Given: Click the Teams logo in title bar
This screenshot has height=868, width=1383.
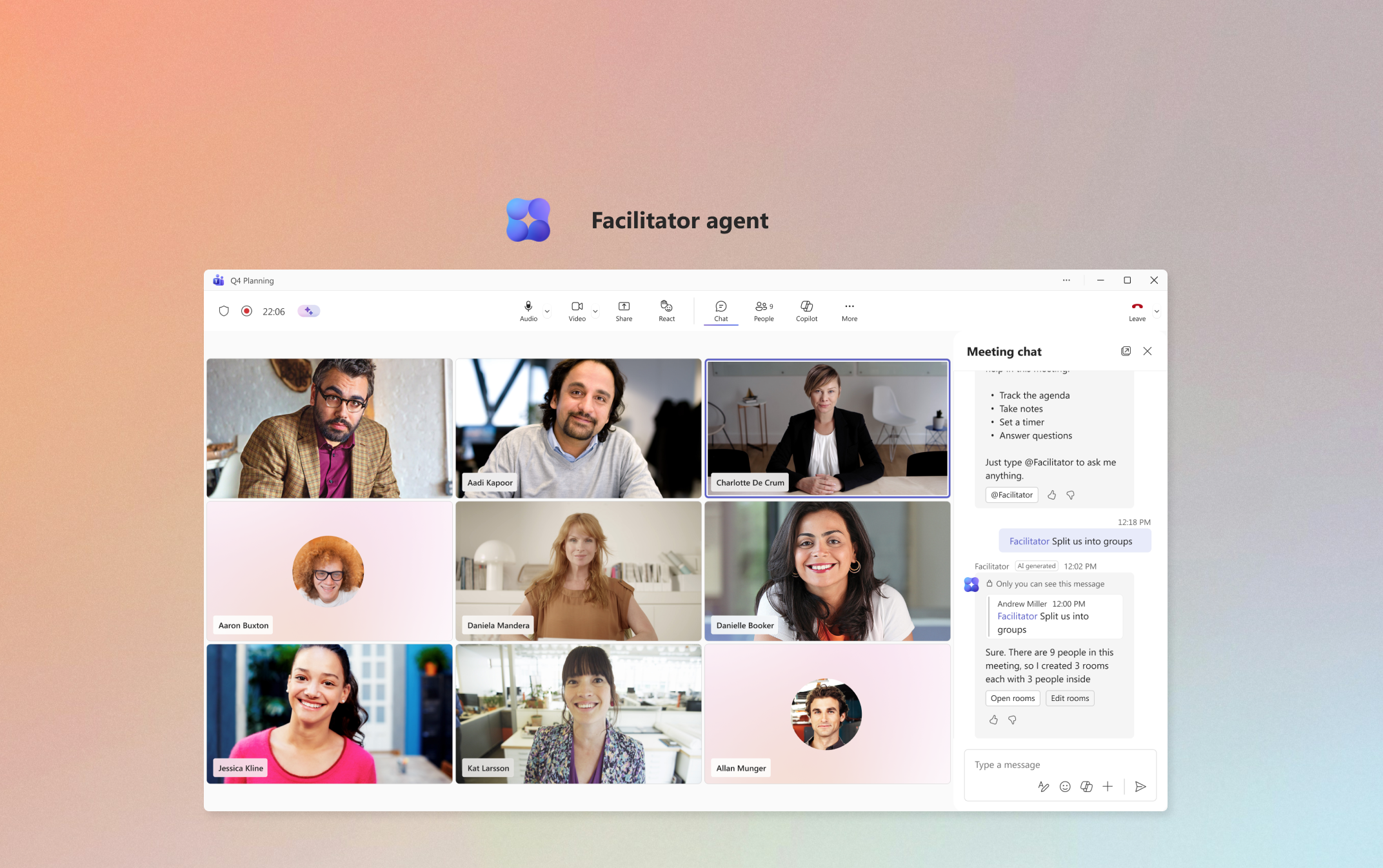Looking at the screenshot, I should coord(219,280).
